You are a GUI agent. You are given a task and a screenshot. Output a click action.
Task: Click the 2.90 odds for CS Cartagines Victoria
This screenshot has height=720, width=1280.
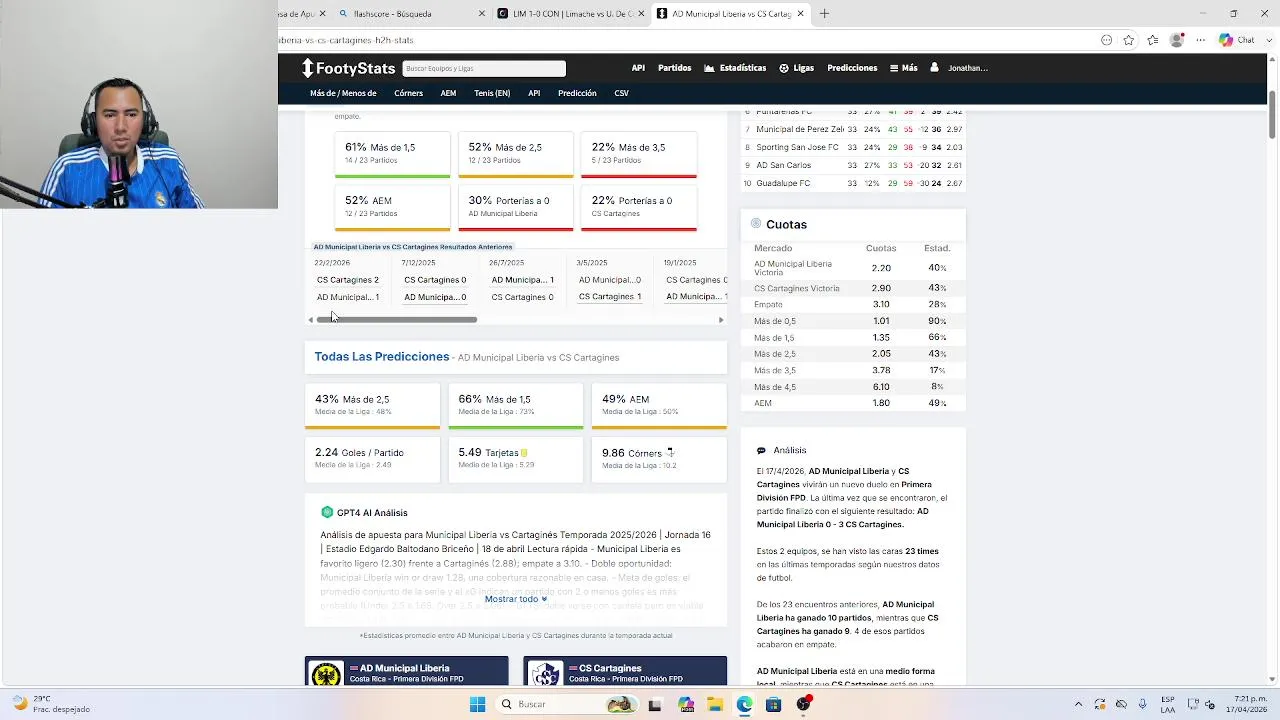[880, 288]
